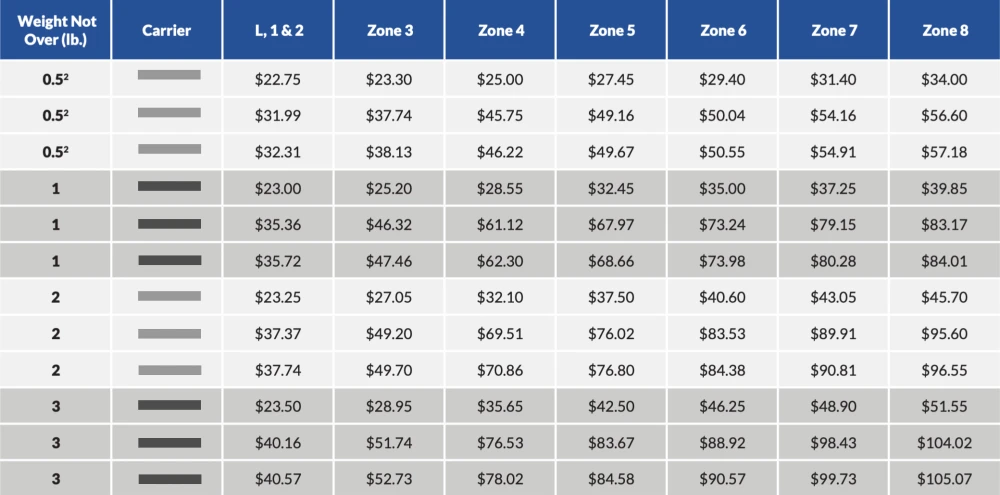Click the $69.51 Zone 4 price
The height and width of the screenshot is (495, 1000).
tap(500, 334)
